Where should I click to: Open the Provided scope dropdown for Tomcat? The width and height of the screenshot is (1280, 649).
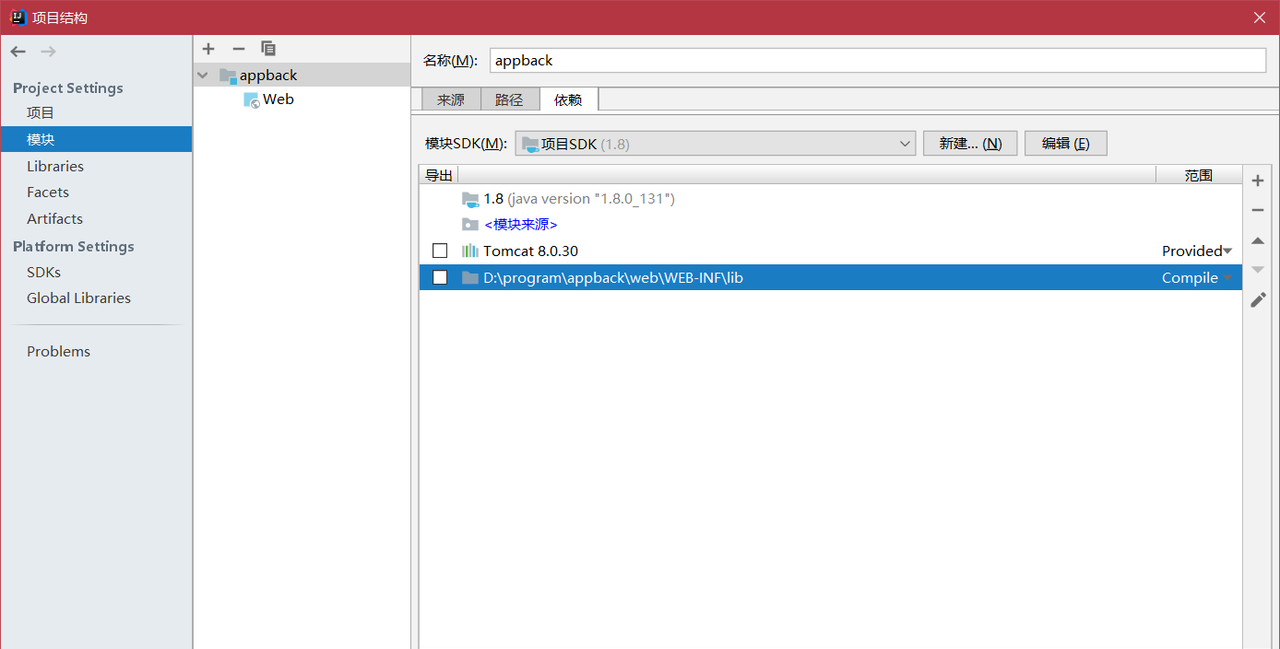coord(1197,250)
